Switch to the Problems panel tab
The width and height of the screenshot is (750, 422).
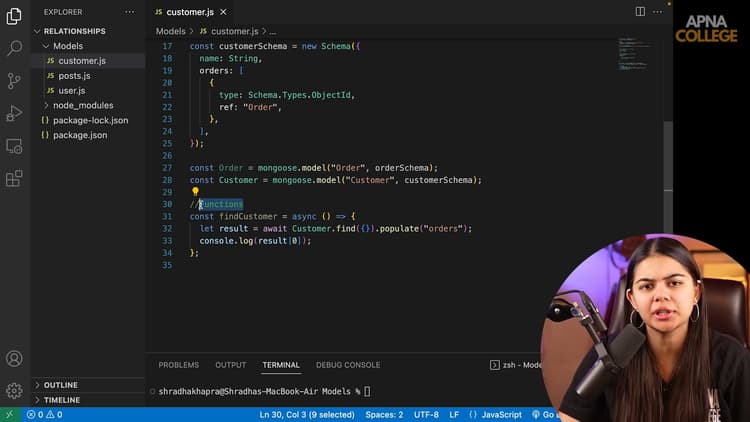pos(178,365)
